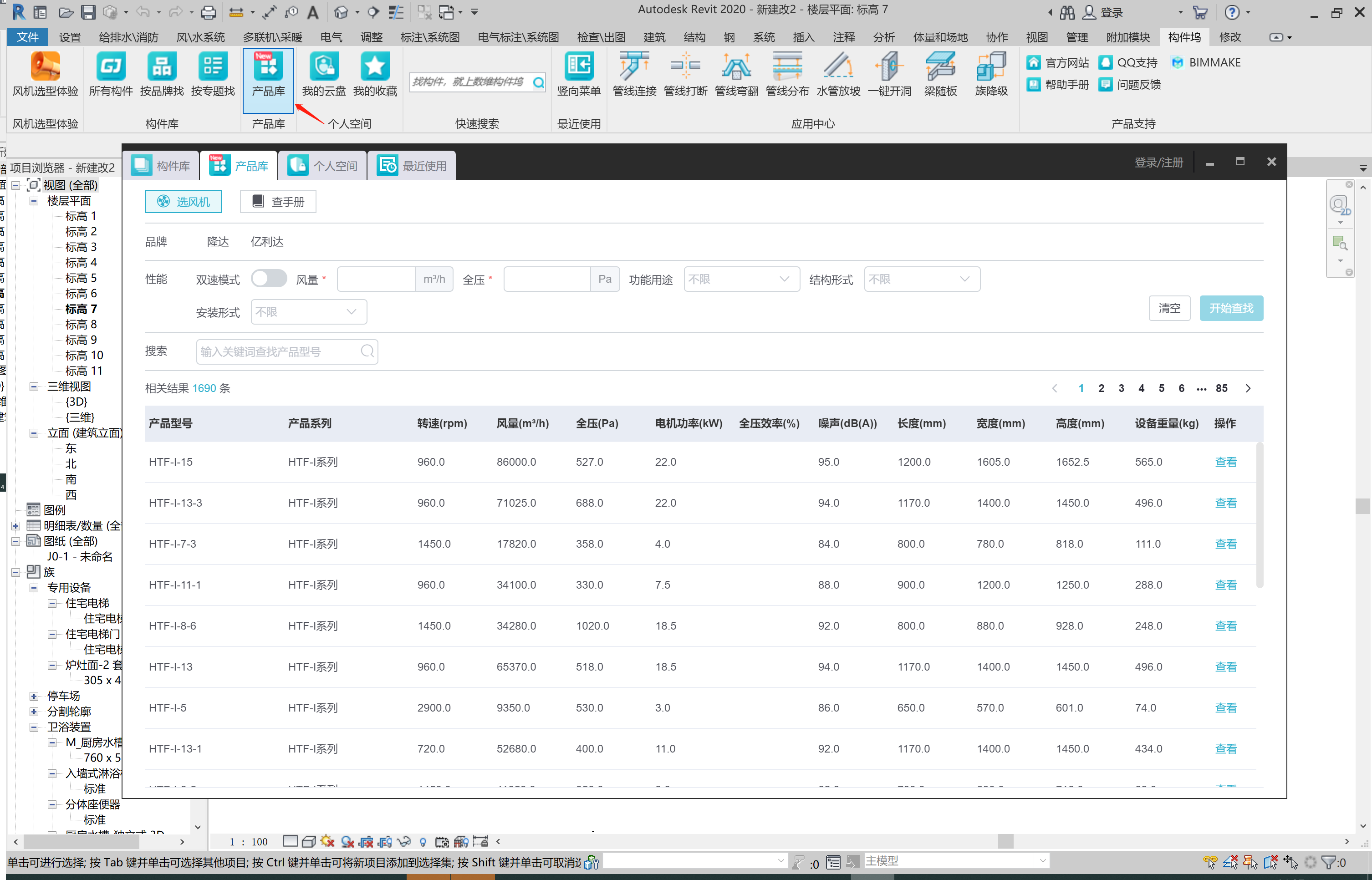
Task: Open 问题反馈 feedback
Action: pyautogui.click(x=1129, y=85)
